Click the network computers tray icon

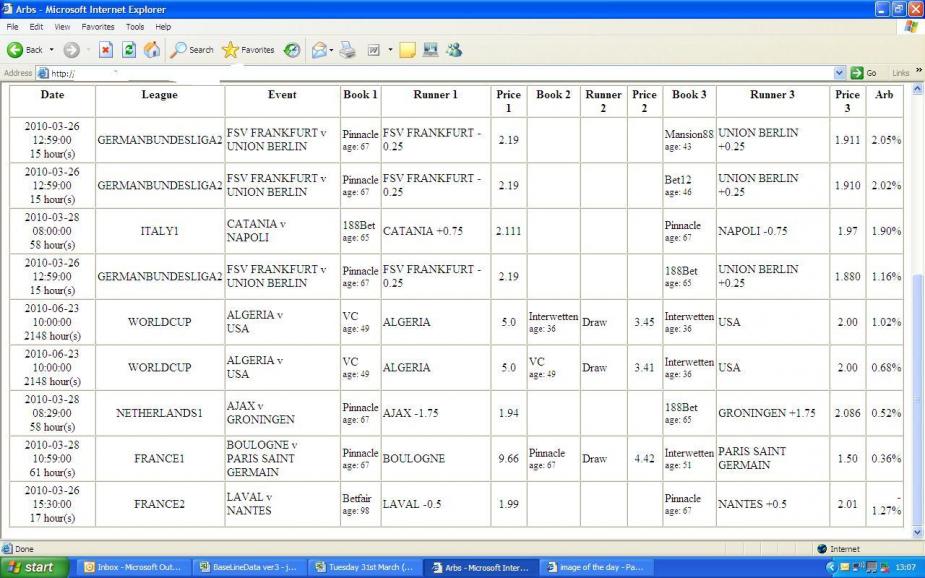[858, 567]
